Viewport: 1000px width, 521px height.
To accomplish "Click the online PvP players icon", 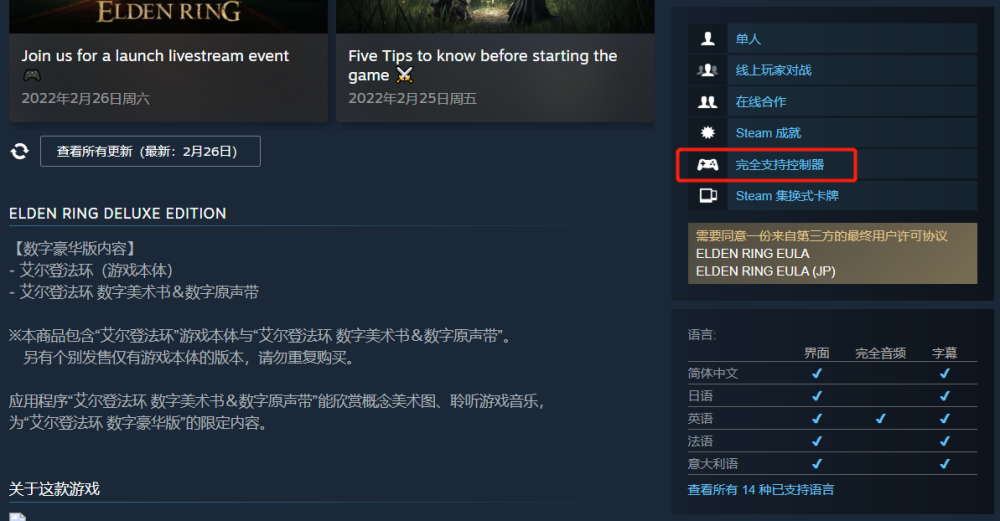I will click(707, 70).
